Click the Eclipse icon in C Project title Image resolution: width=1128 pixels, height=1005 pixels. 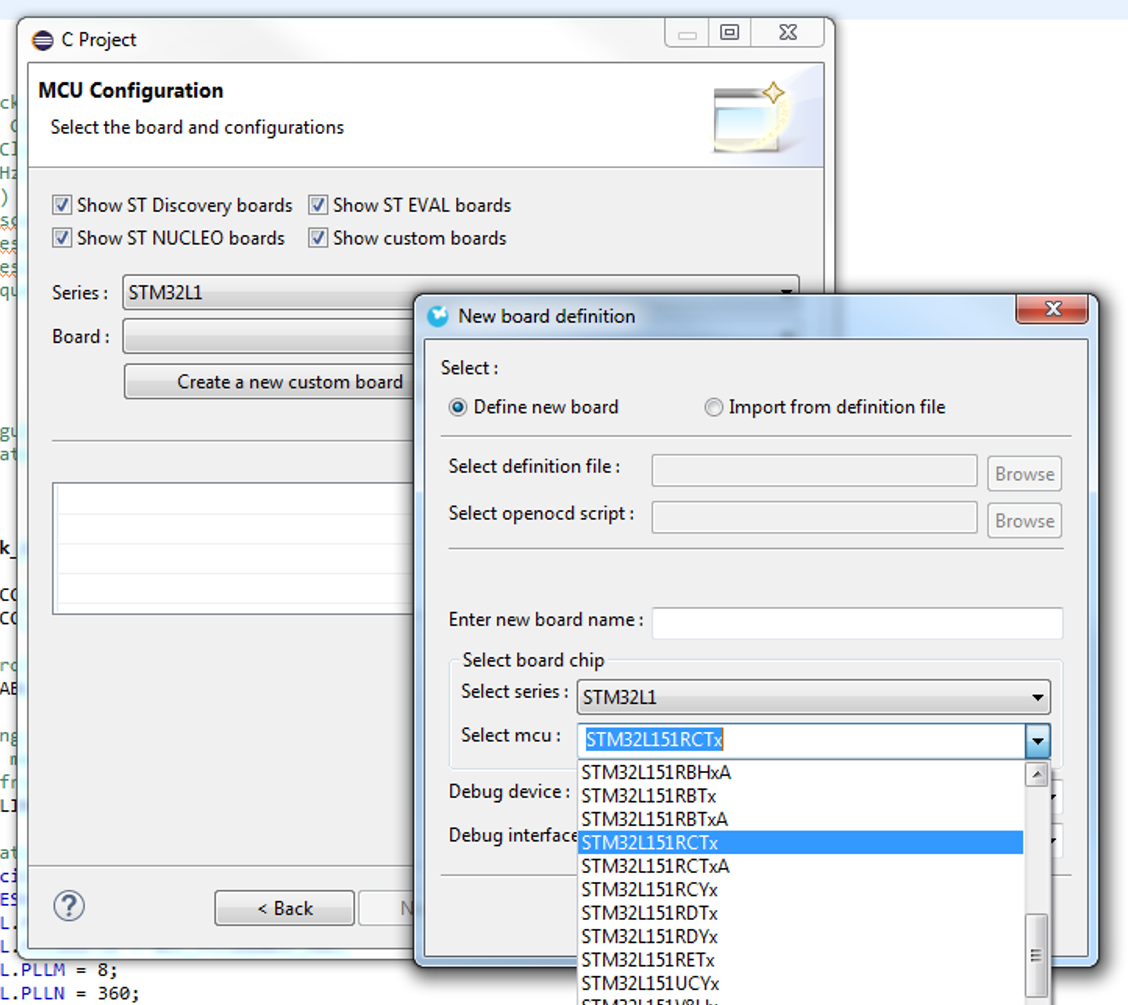click(42, 40)
